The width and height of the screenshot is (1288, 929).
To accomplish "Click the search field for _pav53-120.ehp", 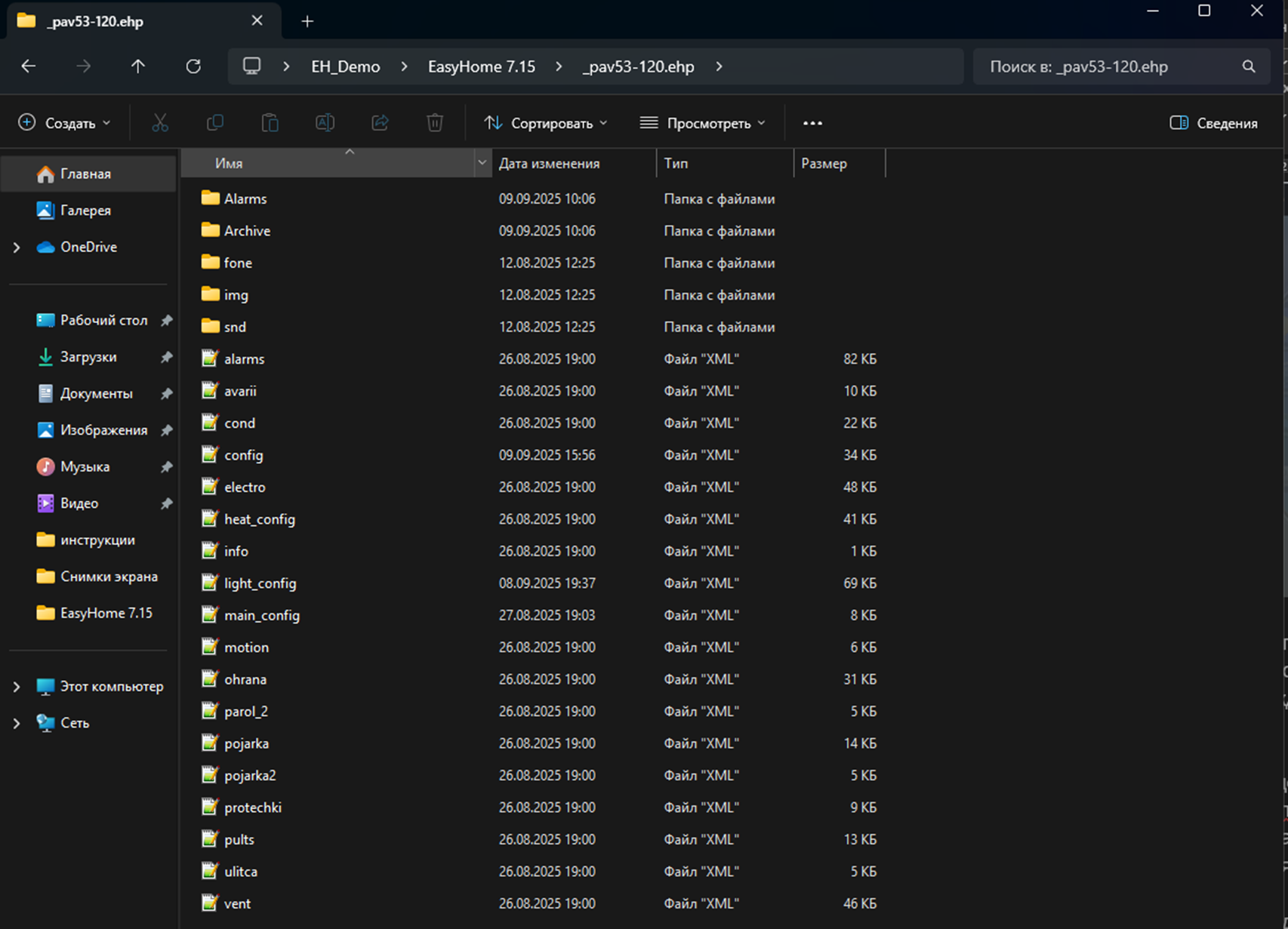I will coord(1110,66).
